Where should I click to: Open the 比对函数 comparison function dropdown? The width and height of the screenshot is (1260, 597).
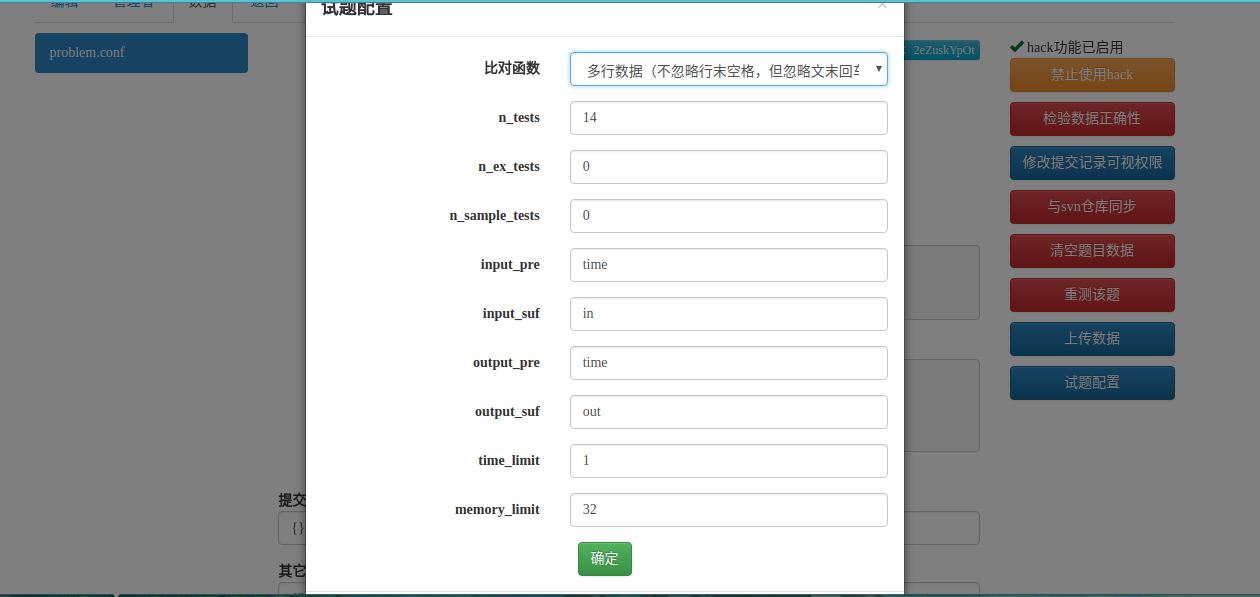pyautogui.click(x=729, y=69)
